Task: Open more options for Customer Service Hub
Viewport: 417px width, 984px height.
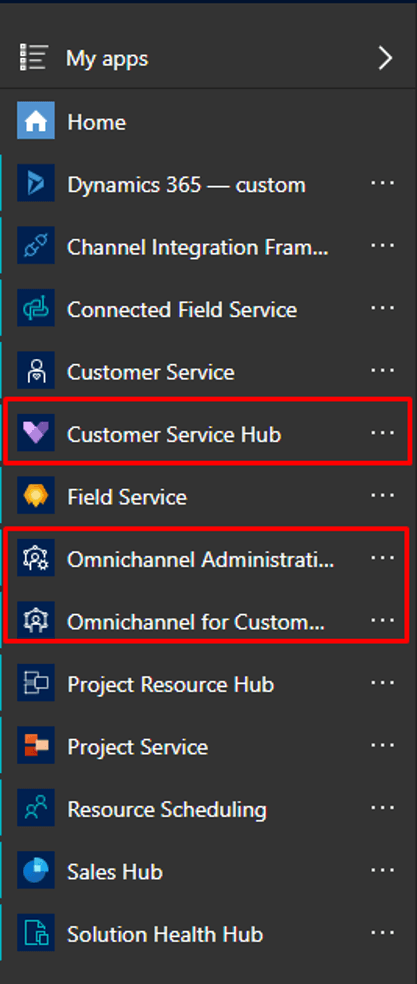Action: click(x=382, y=433)
